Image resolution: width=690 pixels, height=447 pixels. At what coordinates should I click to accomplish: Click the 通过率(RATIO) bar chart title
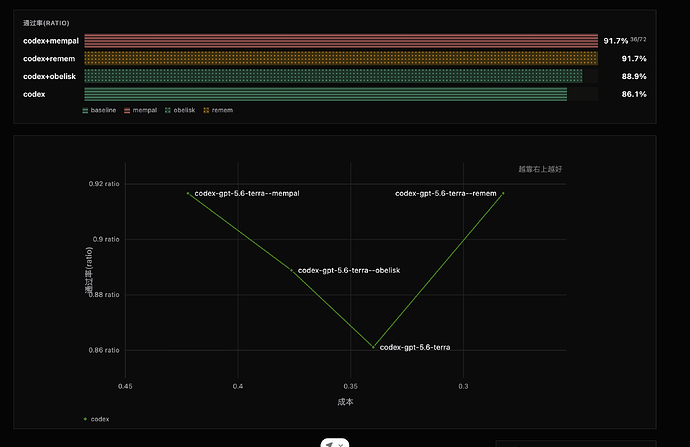pyautogui.click(x=46, y=23)
